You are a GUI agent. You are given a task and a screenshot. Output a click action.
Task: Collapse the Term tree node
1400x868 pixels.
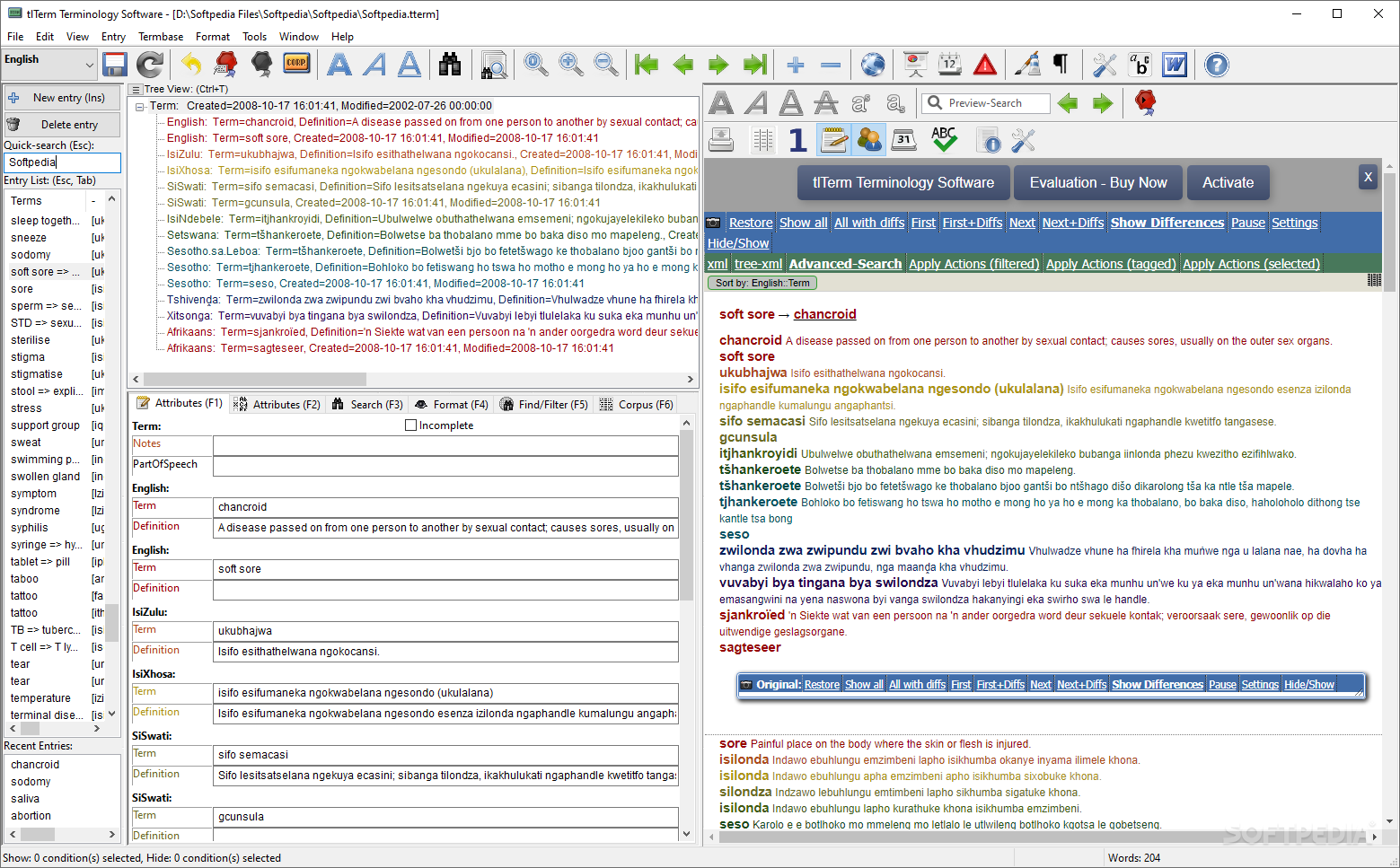click(x=140, y=106)
